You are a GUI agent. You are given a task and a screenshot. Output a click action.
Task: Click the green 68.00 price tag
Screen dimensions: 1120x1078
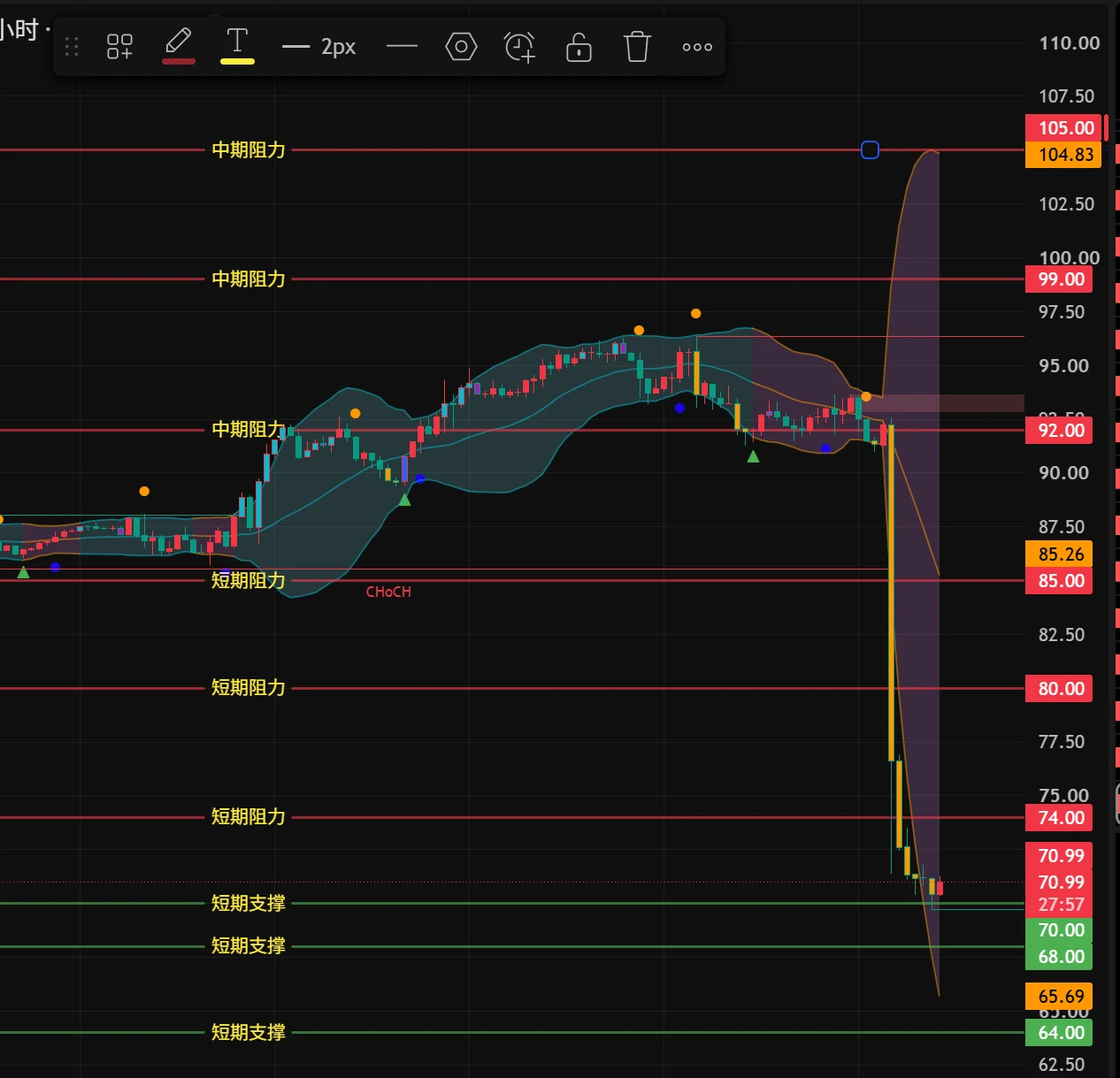pos(1059,957)
